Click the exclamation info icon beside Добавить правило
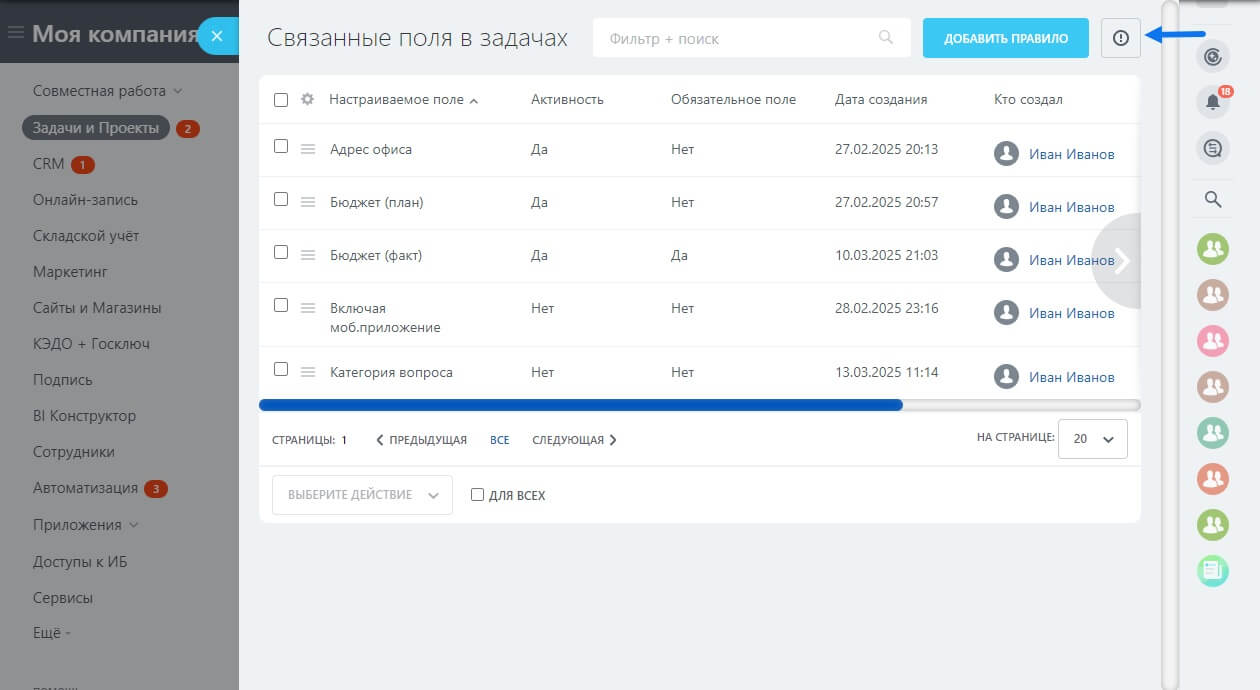The width and height of the screenshot is (1260, 690). (x=1120, y=38)
